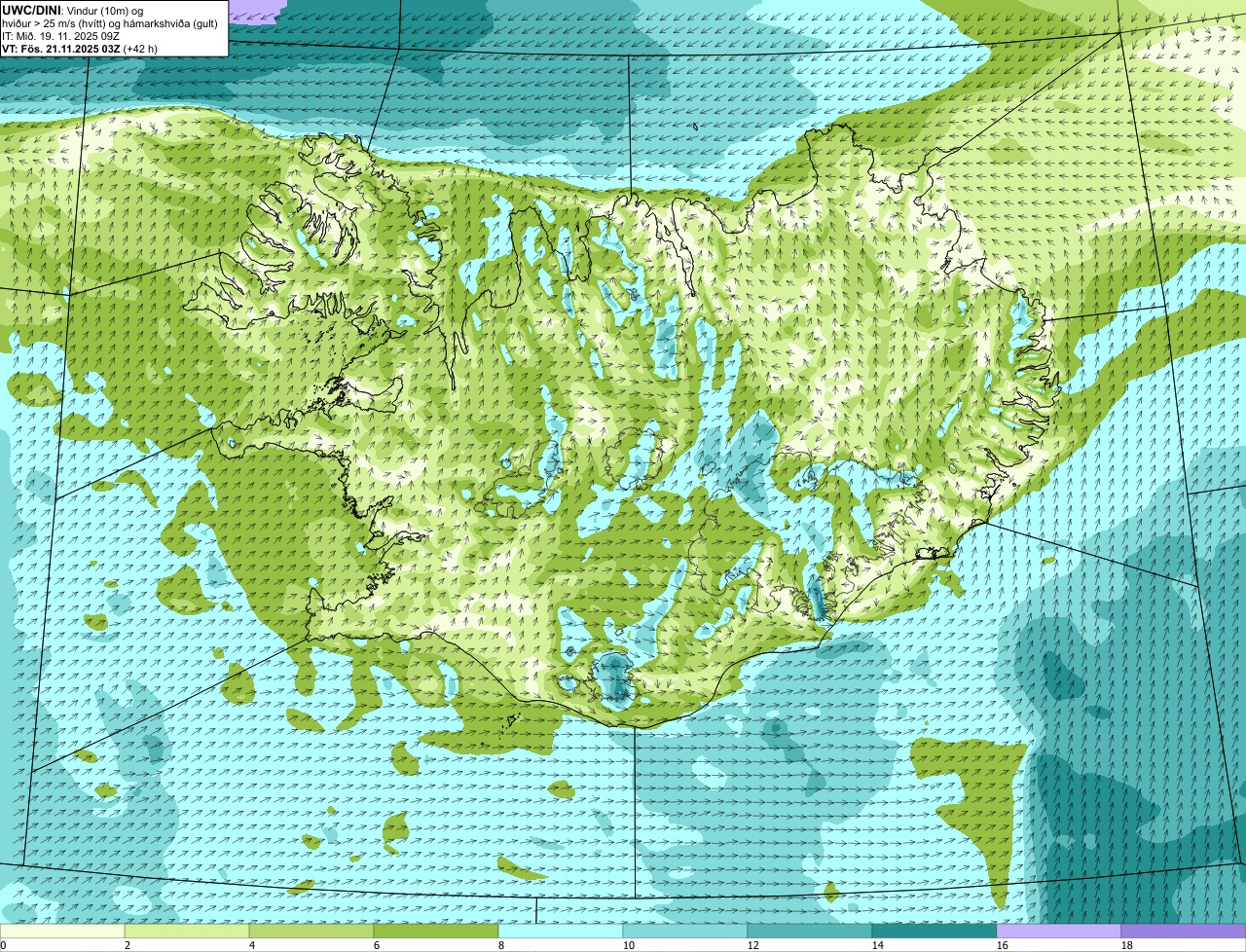Viewport: 1246px width, 952px height.
Task: Click the lavender 16–18 m/s legend swatch
Action: (1059, 932)
